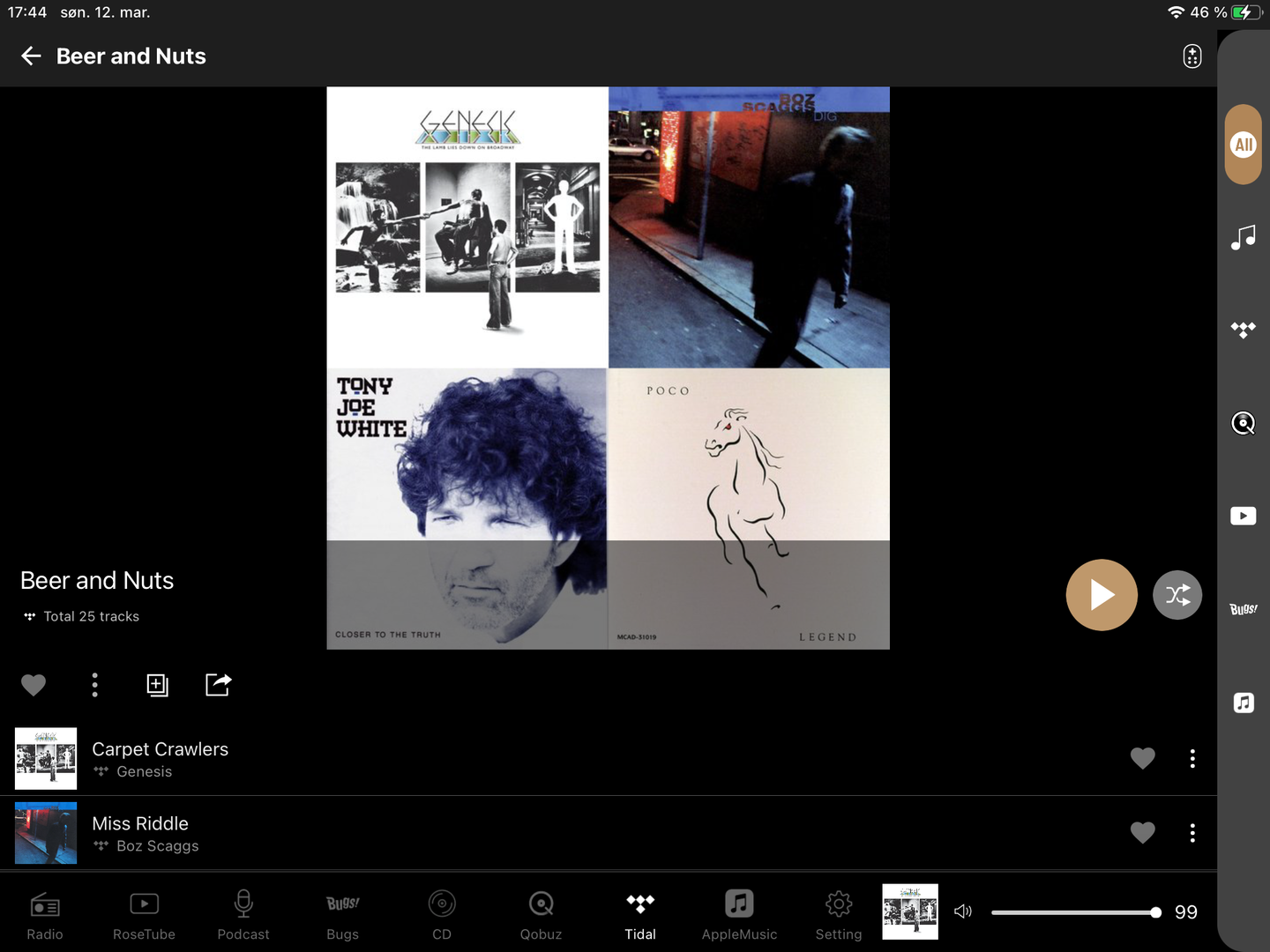Switch to the Radio tab
Screen dimensions: 1270x952
point(45,915)
